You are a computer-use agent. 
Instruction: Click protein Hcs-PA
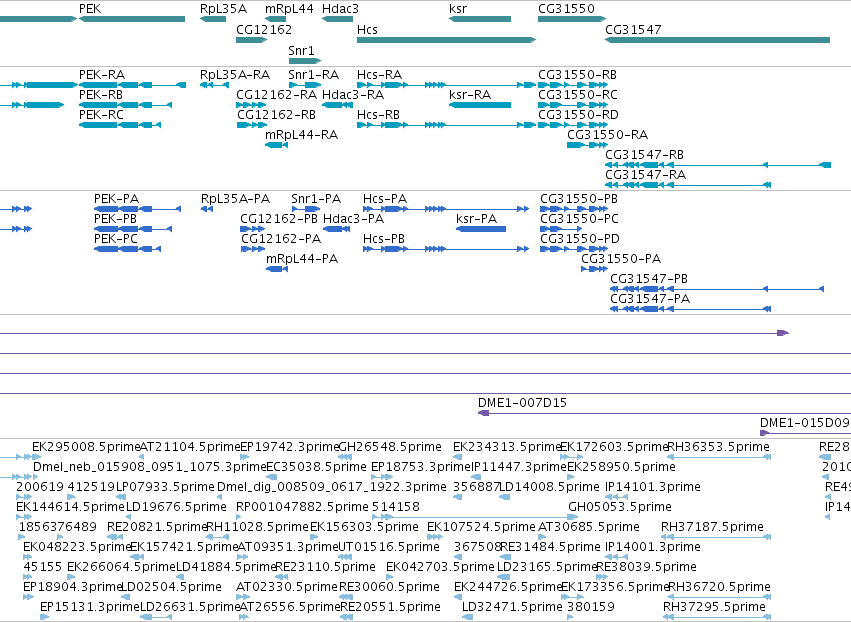pos(446,209)
